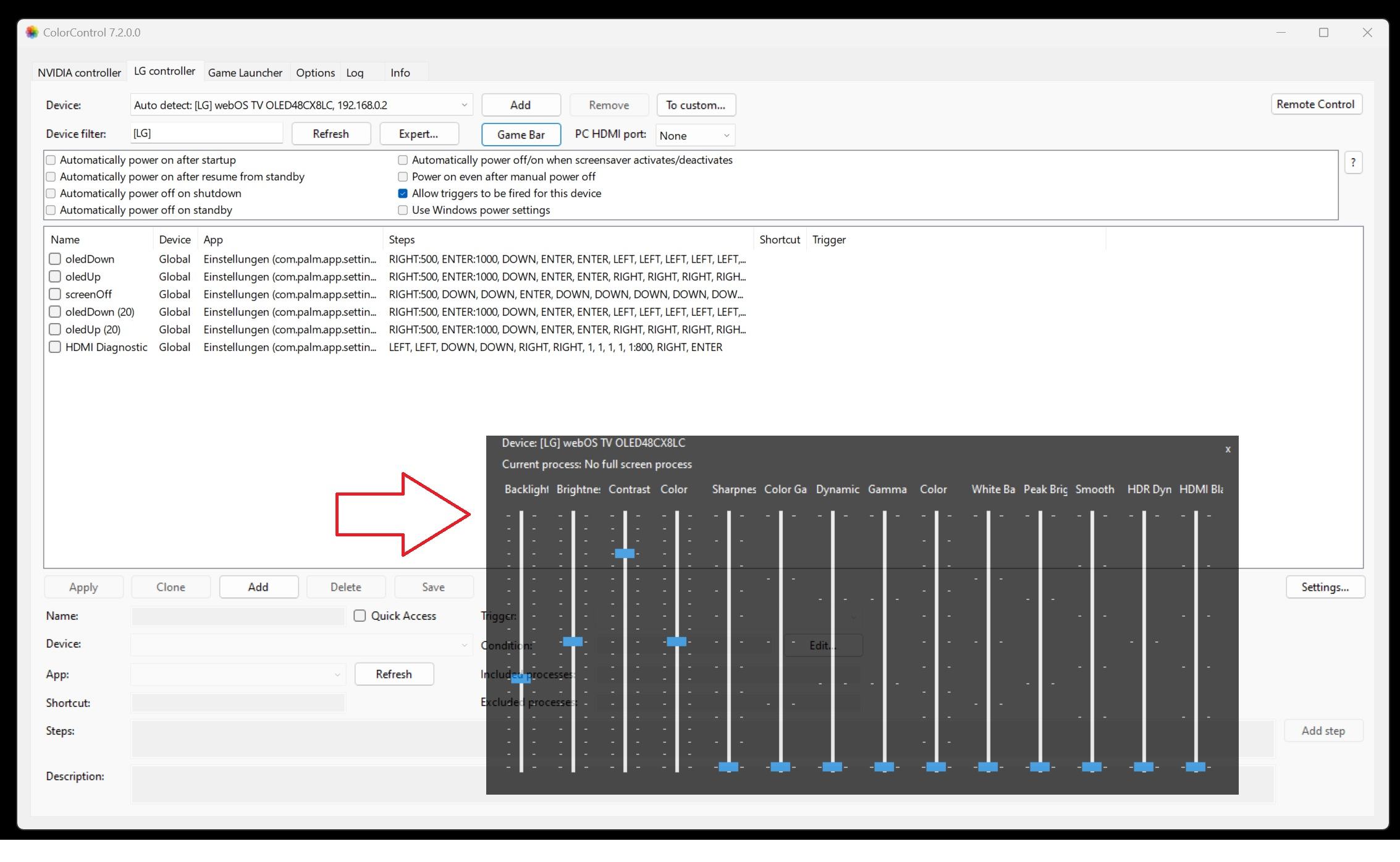Enable Automatically power off on standby
The image size is (1400, 862).
pyautogui.click(x=51, y=210)
